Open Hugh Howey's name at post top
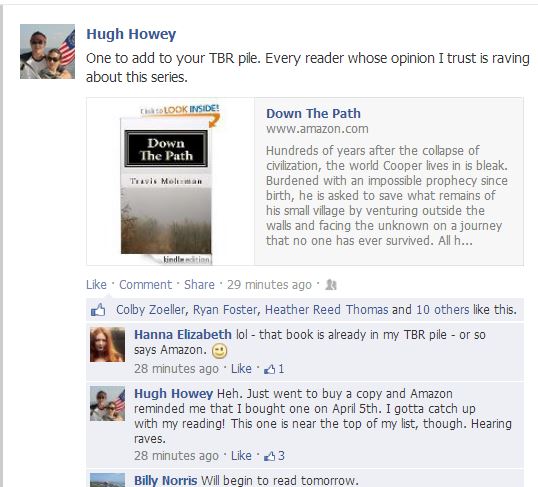 (x=131, y=34)
